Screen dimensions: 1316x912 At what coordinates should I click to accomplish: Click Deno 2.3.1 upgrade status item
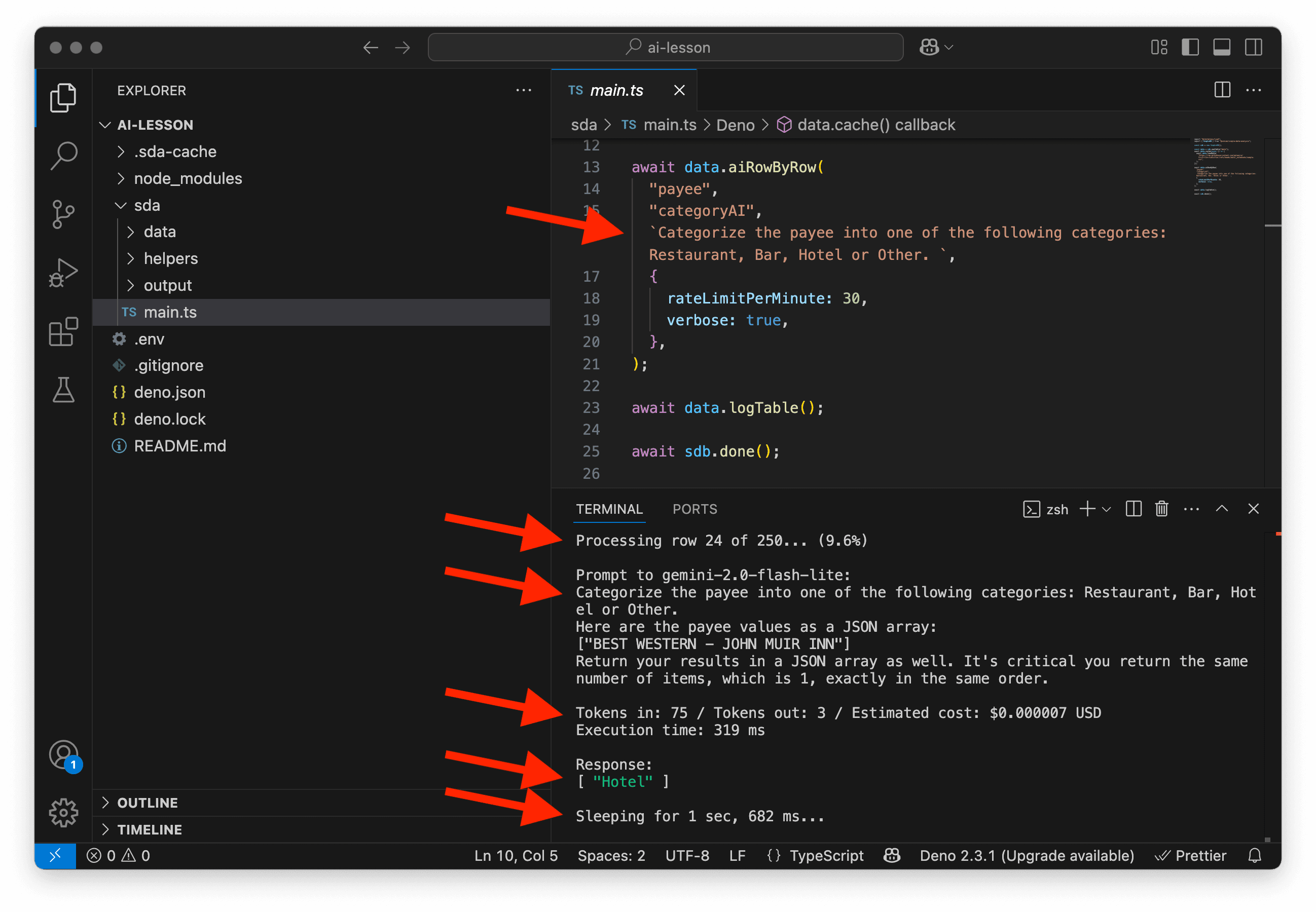point(1027,855)
